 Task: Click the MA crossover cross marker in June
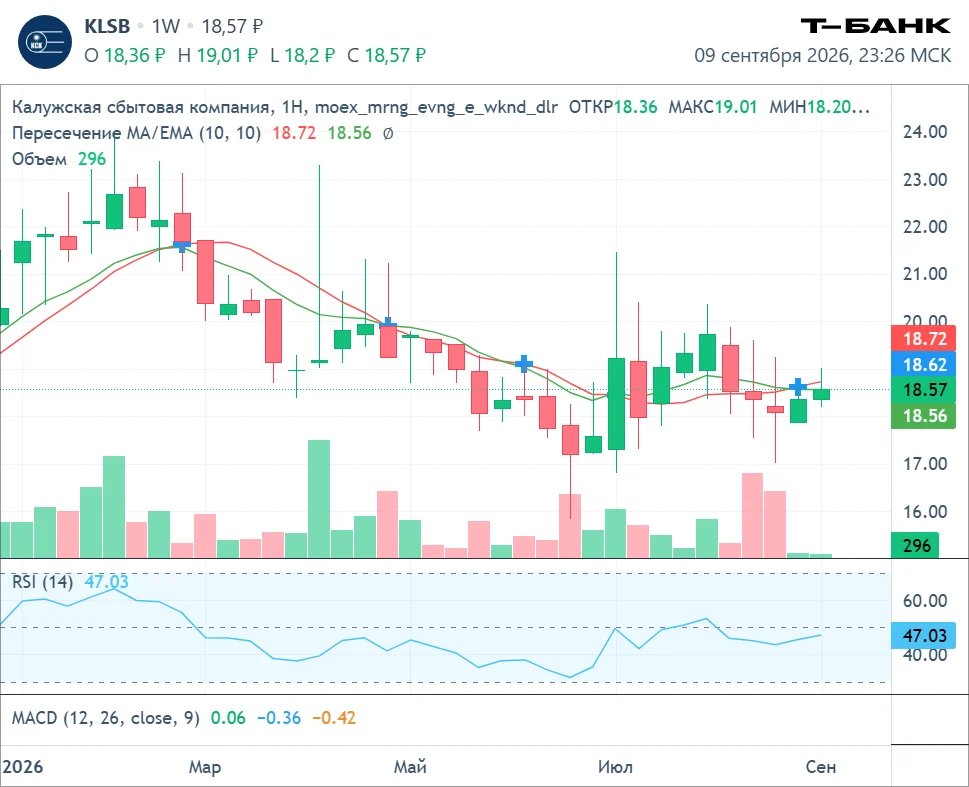[x=524, y=364]
